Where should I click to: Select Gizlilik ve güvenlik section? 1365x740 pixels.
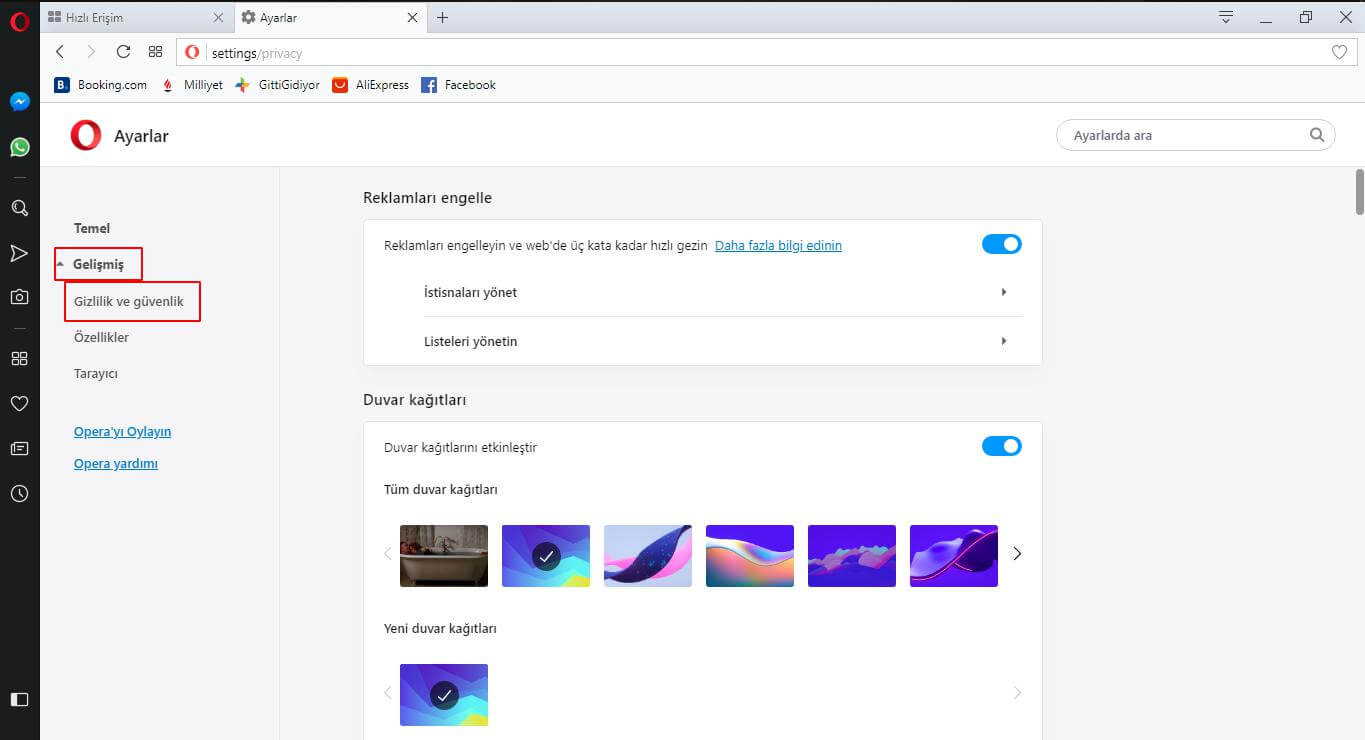[x=129, y=301]
